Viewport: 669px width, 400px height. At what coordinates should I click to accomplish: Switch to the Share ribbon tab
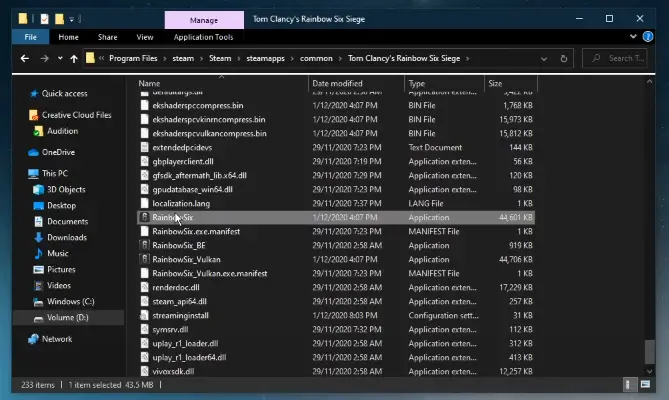(x=108, y=37)
